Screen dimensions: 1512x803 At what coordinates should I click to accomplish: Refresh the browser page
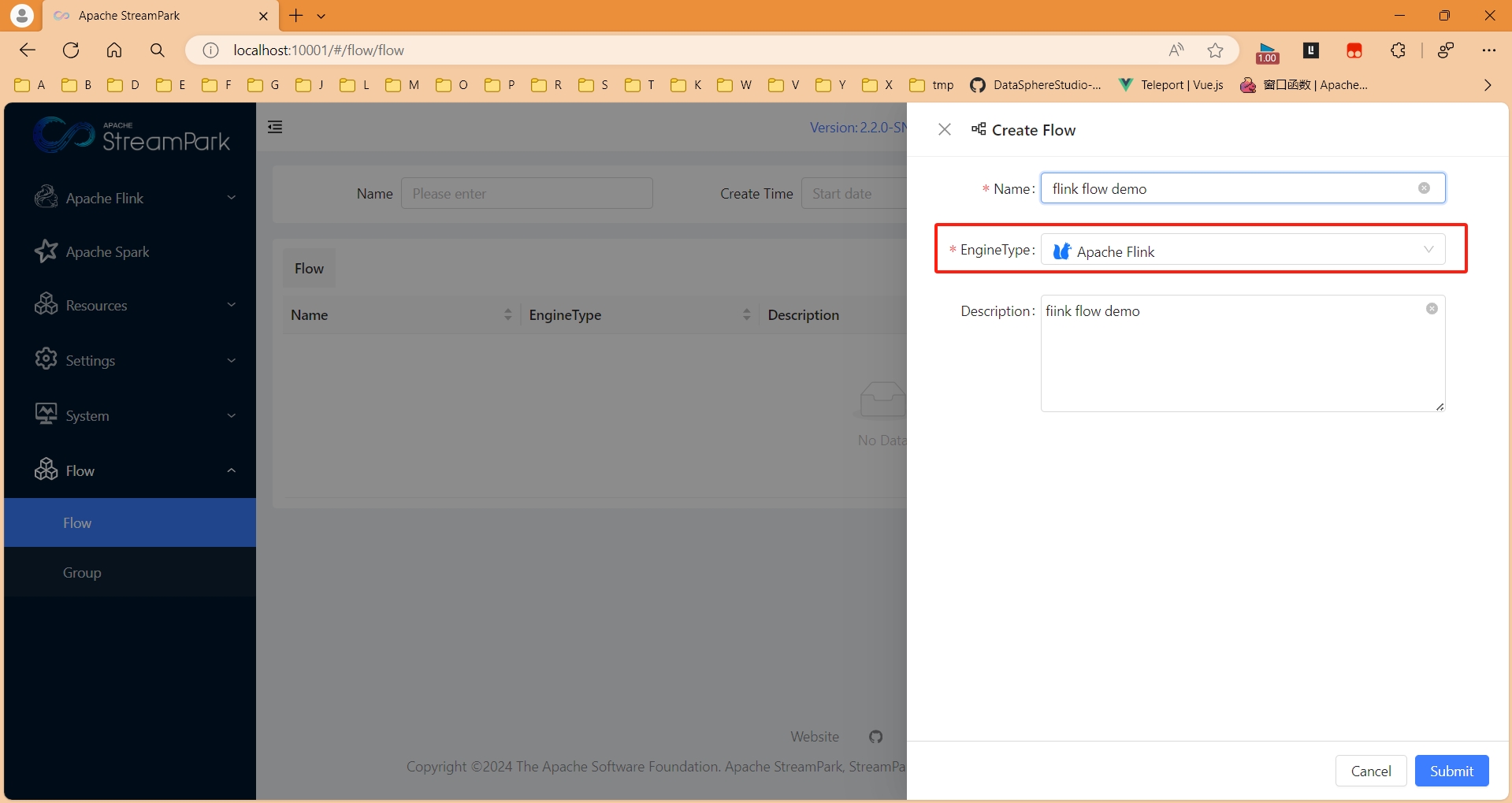[x=71, y=50]
